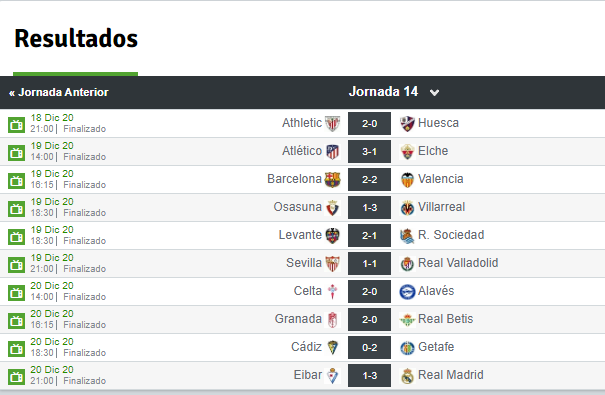The image size is (605, 395).
Task: Click the Real Betis club crest
Action: click(x=407, y=320)
